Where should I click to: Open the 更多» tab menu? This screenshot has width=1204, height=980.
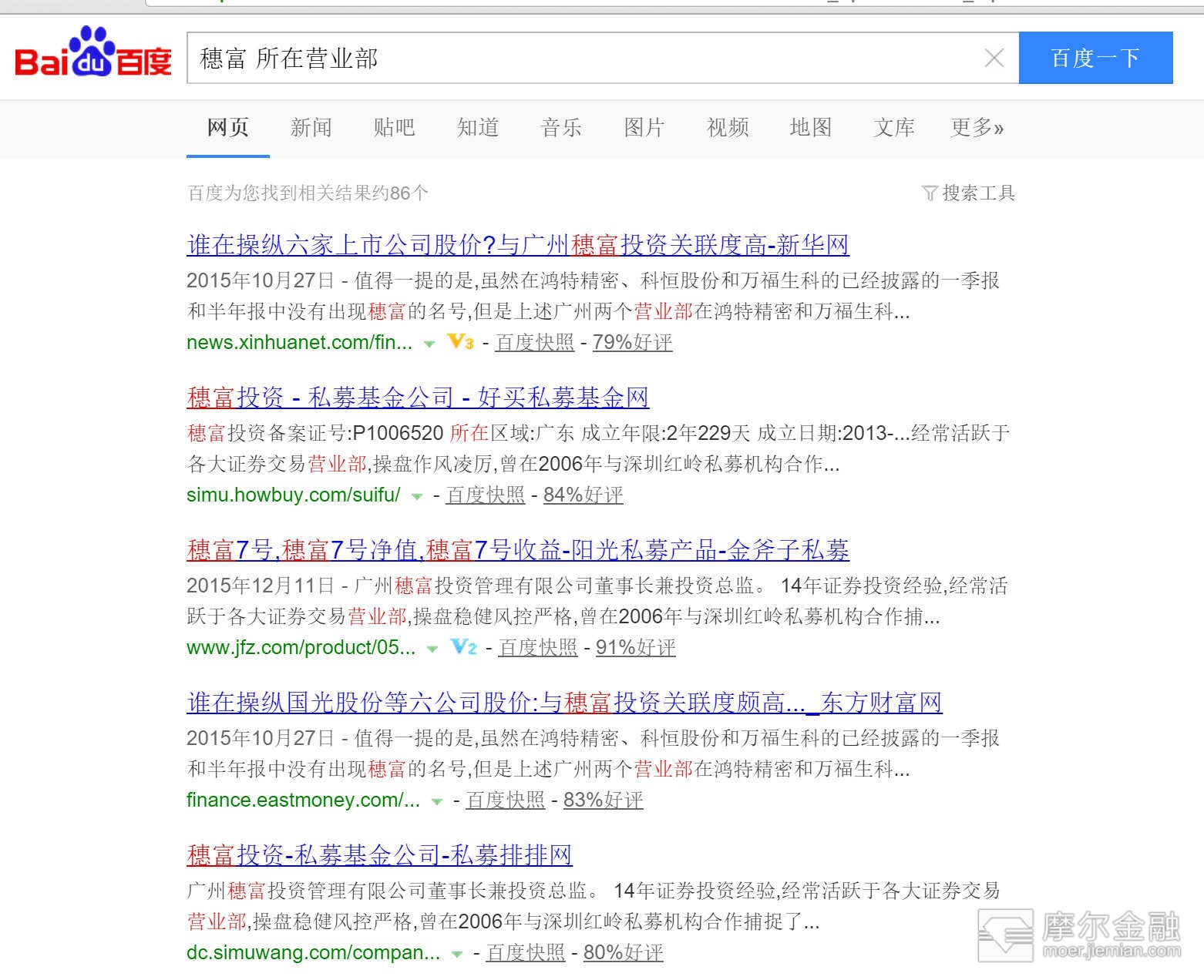coord(977,127)
